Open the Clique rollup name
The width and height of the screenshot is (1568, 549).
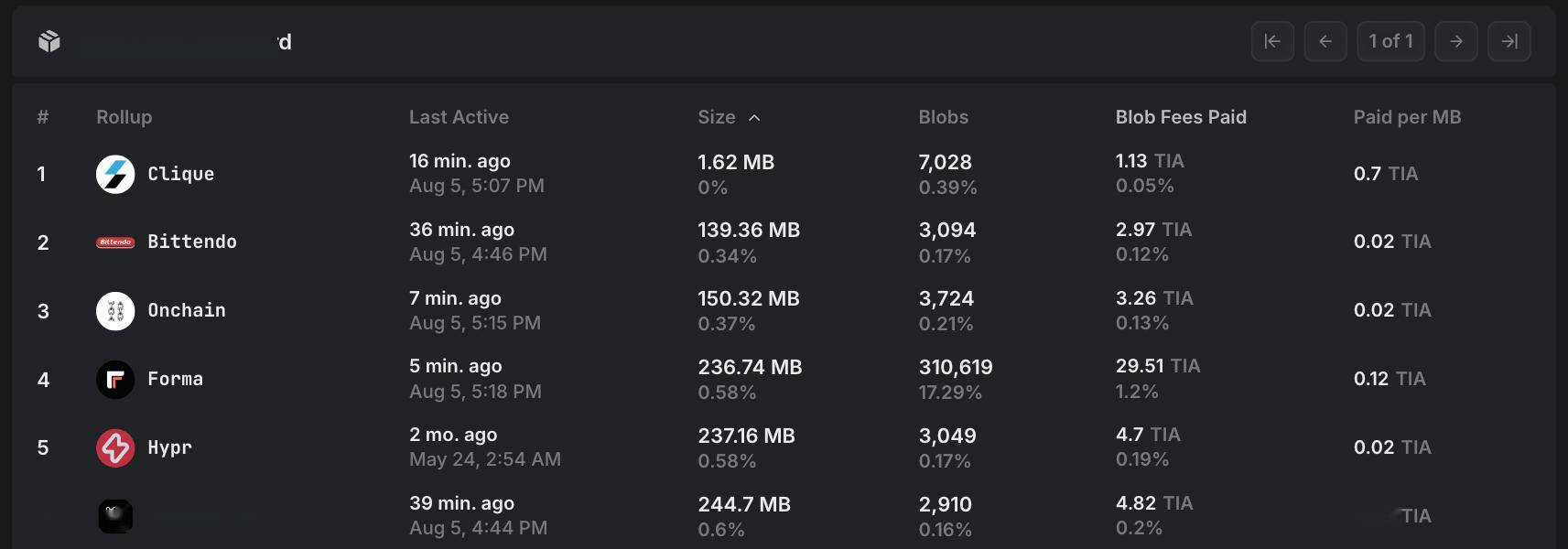pyautogui.click(x=181, y=174)
